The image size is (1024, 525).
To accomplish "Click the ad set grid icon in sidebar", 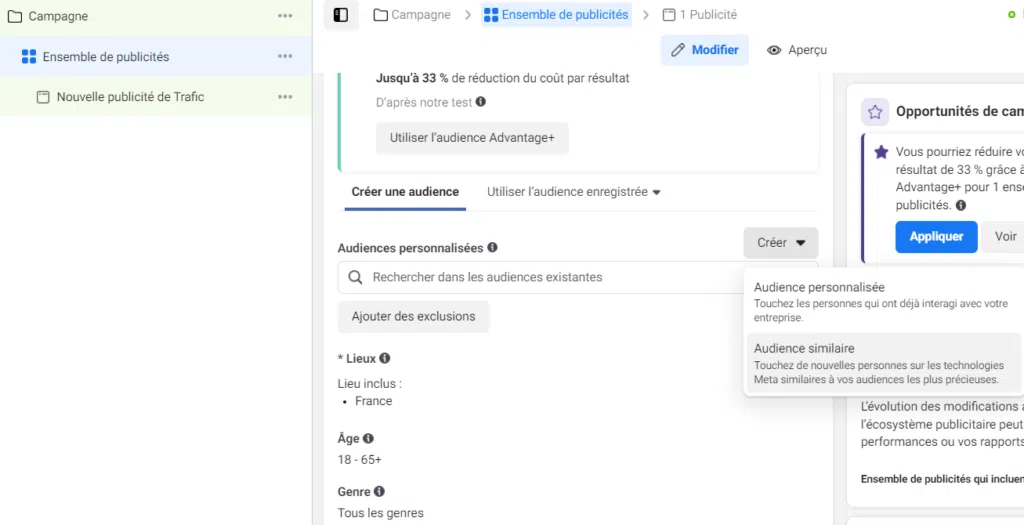I will coord(29,57).
